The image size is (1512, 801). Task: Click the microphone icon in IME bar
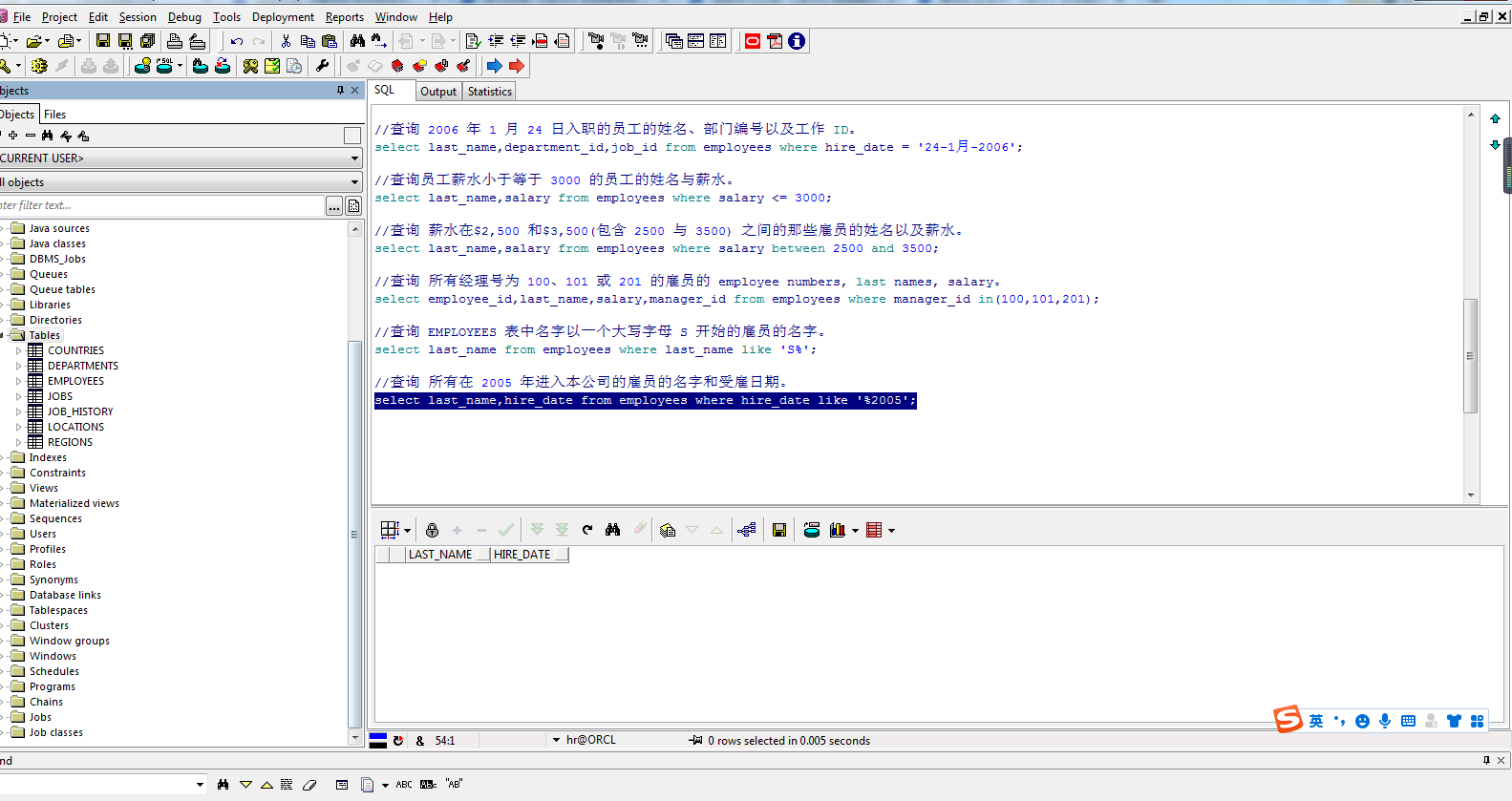(1385, 721)
